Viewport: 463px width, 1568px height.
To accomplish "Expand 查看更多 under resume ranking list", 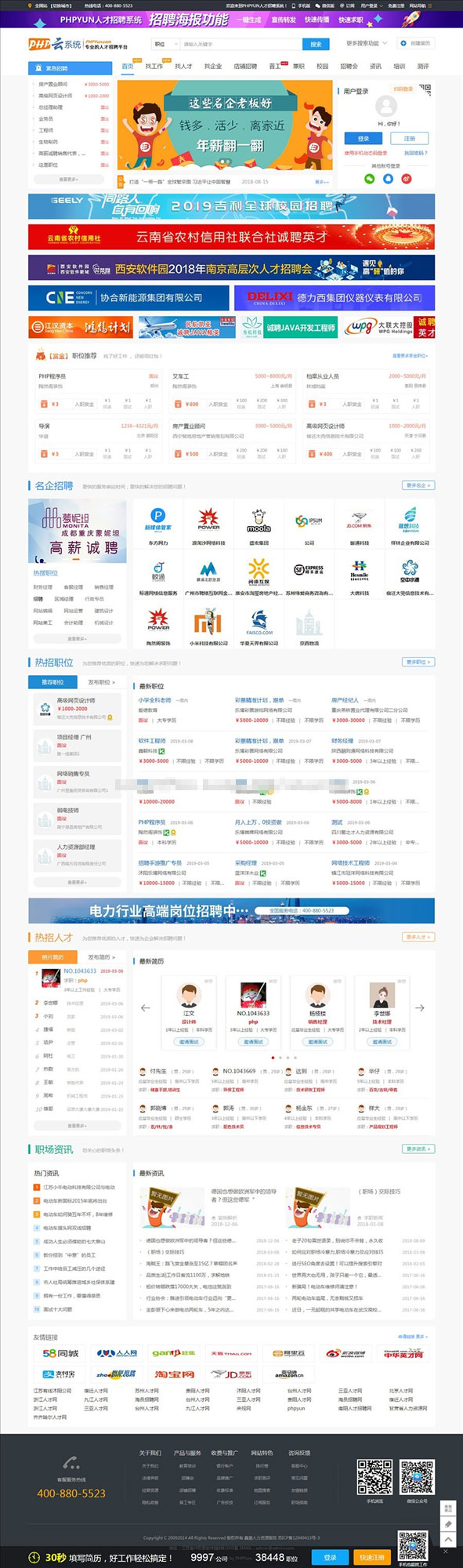I will pyautogui.click(x=77, y=1125).
